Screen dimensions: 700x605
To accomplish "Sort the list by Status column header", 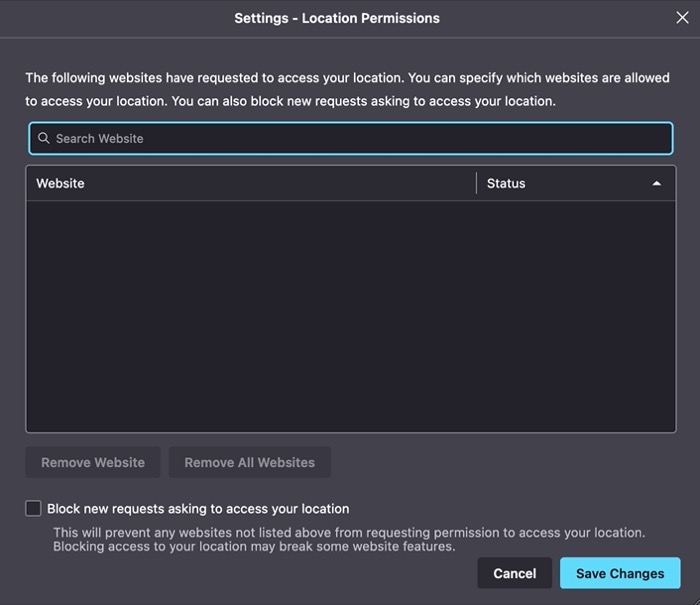I will [560, 184].
